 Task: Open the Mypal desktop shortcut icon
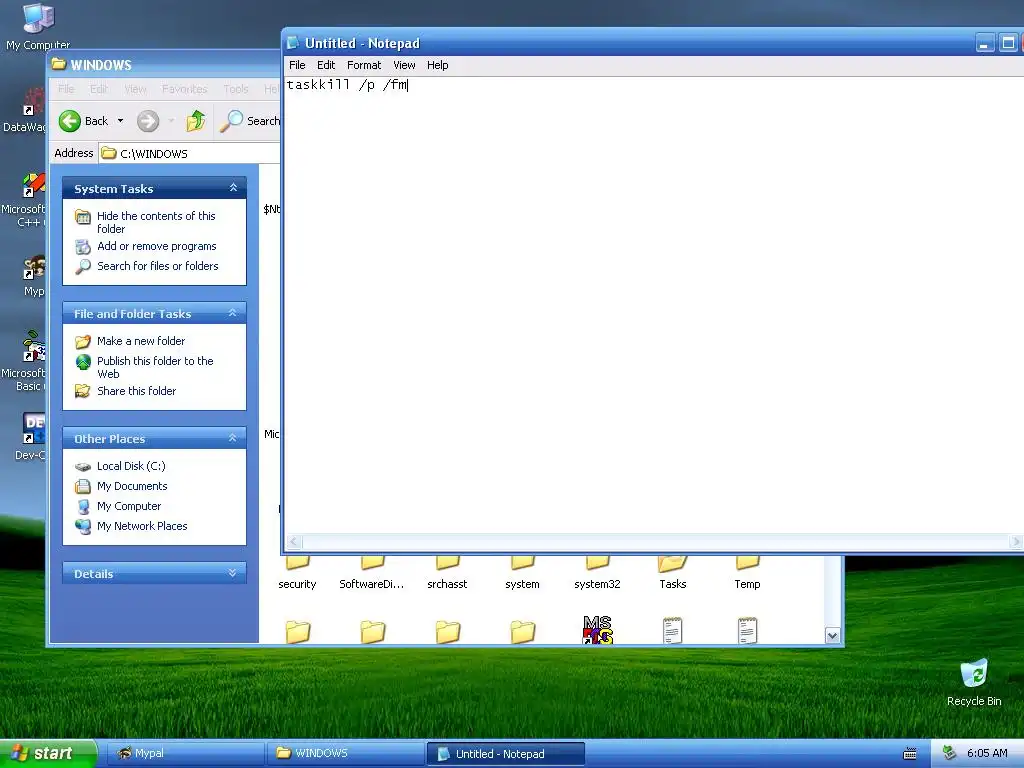click(x=34, y=268)
